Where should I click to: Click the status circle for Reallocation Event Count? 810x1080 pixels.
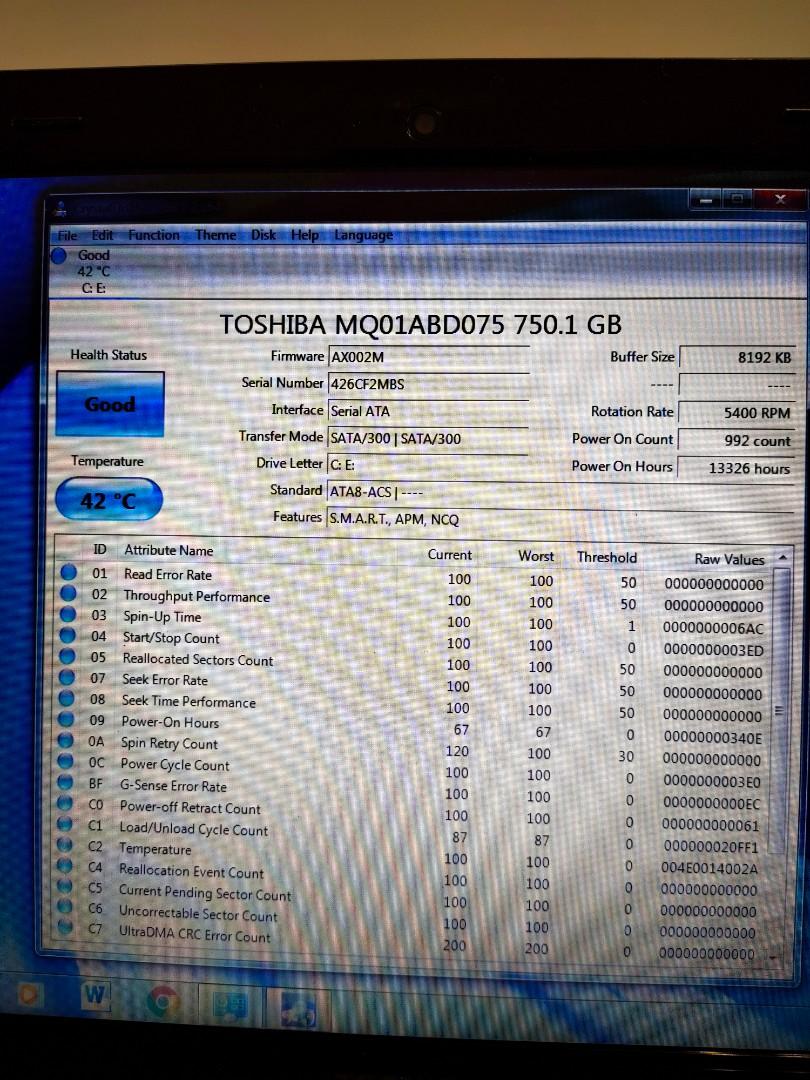(x=65, y=865)
